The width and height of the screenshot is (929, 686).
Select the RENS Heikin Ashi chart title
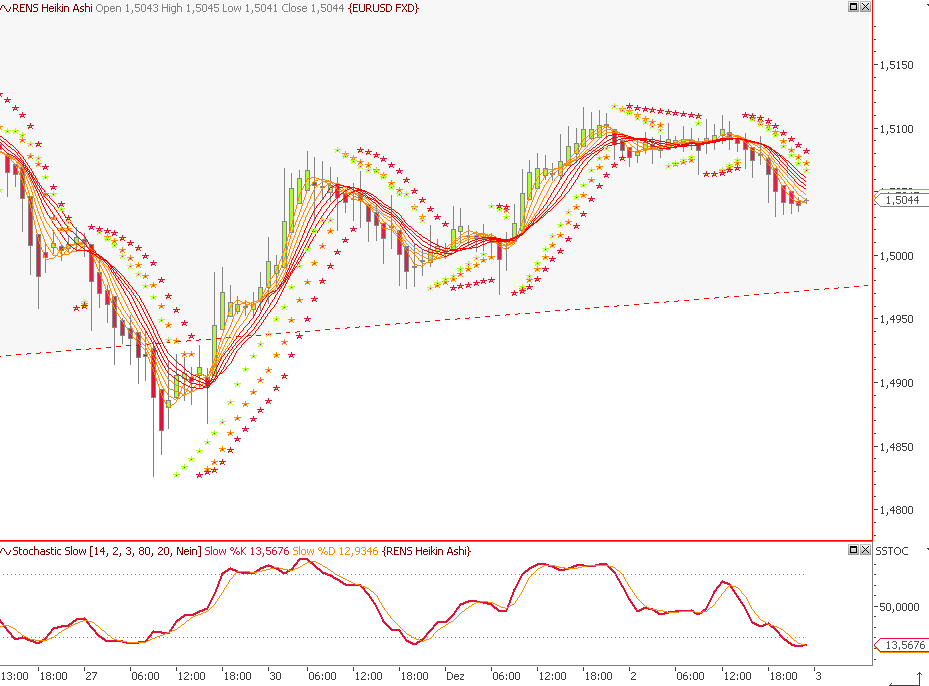(52, 8)
